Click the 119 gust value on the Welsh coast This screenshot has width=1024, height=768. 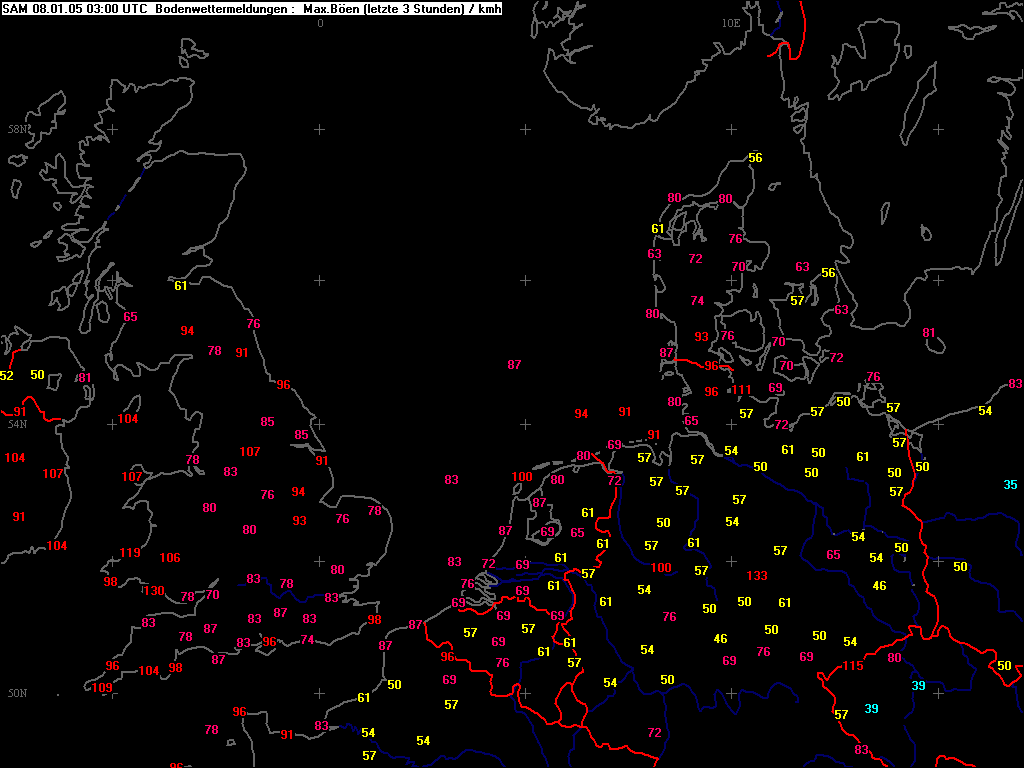pos(130,552)
